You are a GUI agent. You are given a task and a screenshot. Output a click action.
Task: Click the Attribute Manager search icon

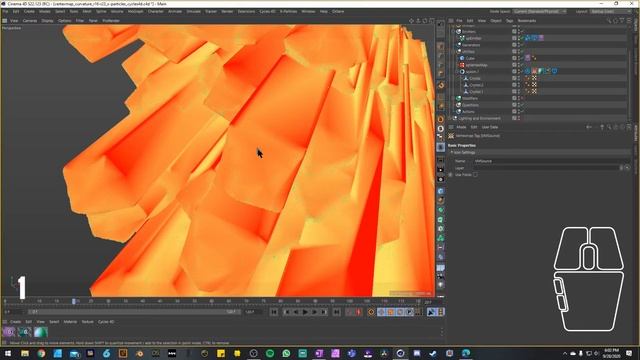[x=609, y=127]
